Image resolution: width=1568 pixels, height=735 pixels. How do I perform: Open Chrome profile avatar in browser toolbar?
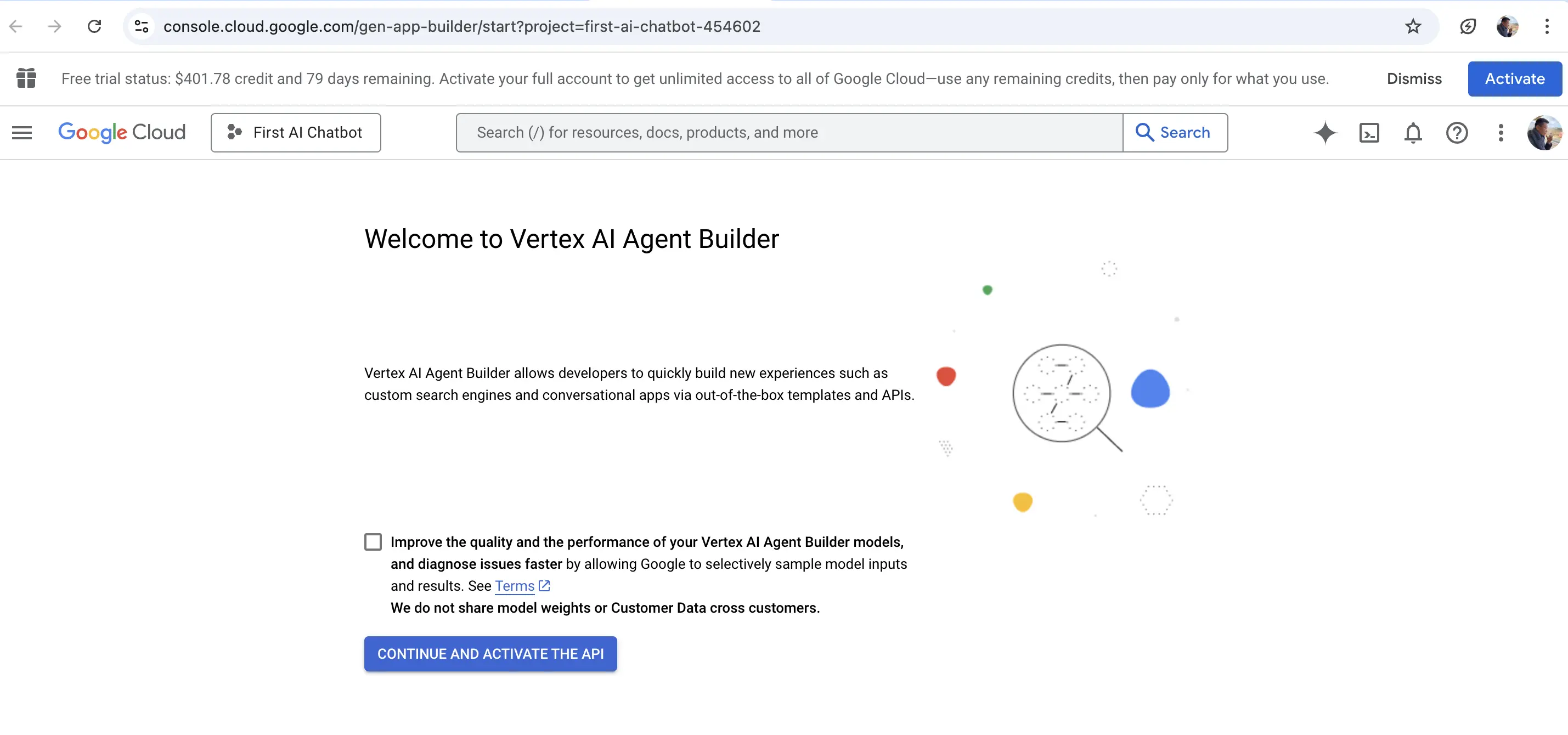pyautogui.click(x=1507, y=26)
